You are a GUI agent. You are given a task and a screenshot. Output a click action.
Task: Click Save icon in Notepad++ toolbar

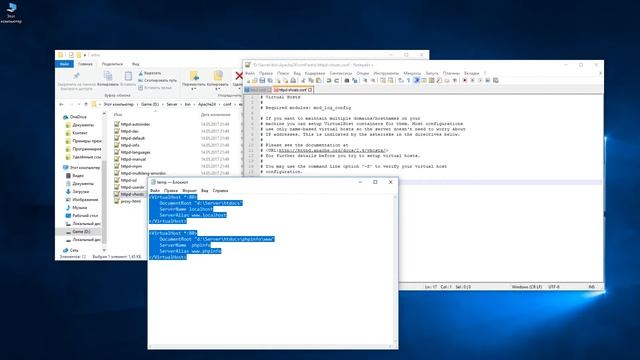262,80
